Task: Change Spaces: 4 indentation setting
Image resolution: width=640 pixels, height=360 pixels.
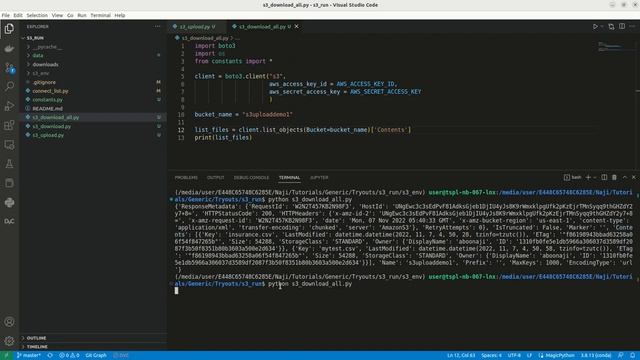Action: [x=491, y=355]
